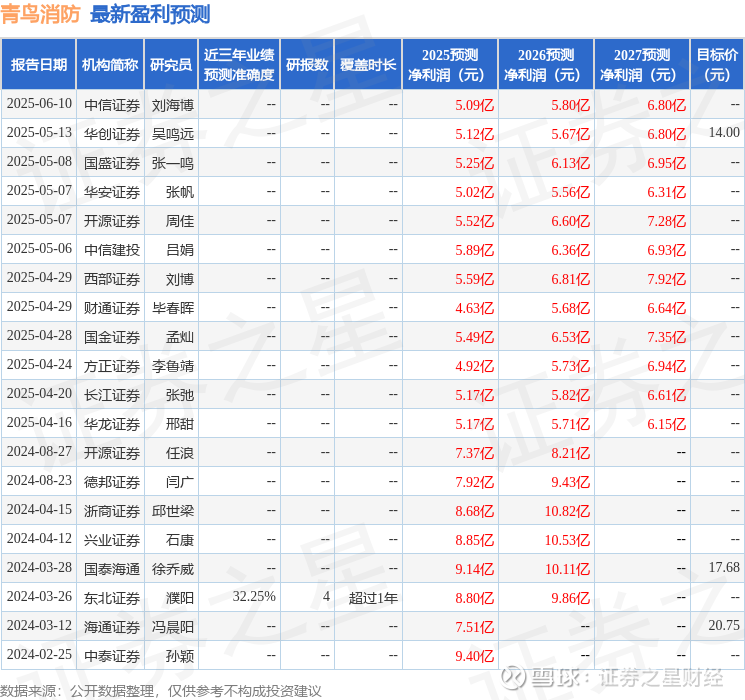Click 长江证券 institution cell
Image resolution: width=745 pixels, height=700 pixels.
point(112,395)
